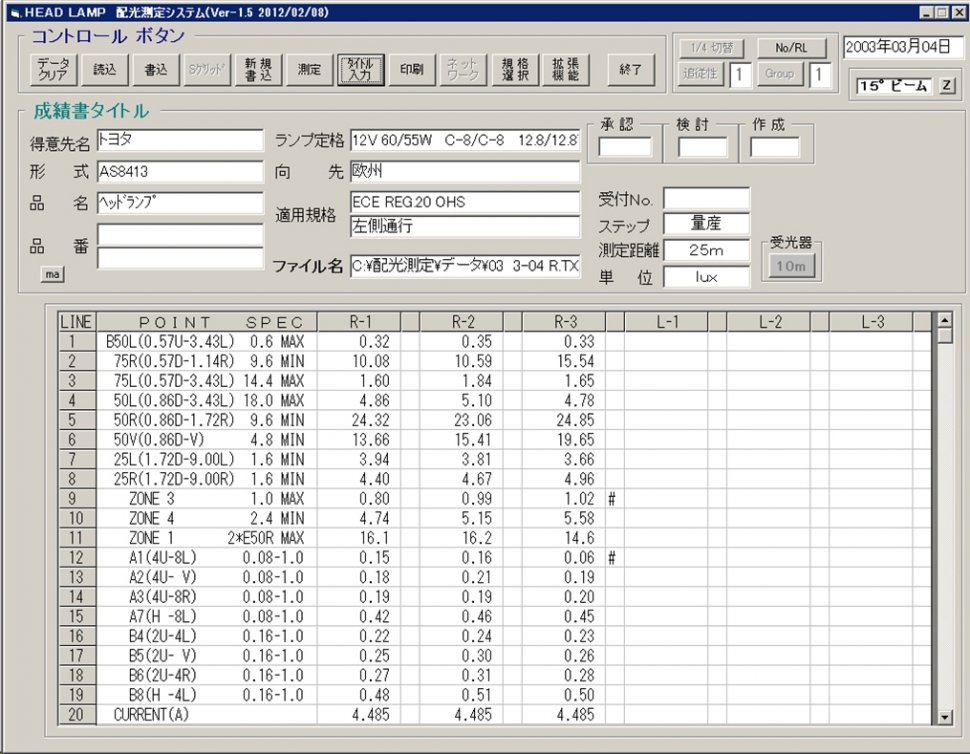970x754 pixels.
Task: Click the CURRENT(A) row label
Action: [152, 714]
